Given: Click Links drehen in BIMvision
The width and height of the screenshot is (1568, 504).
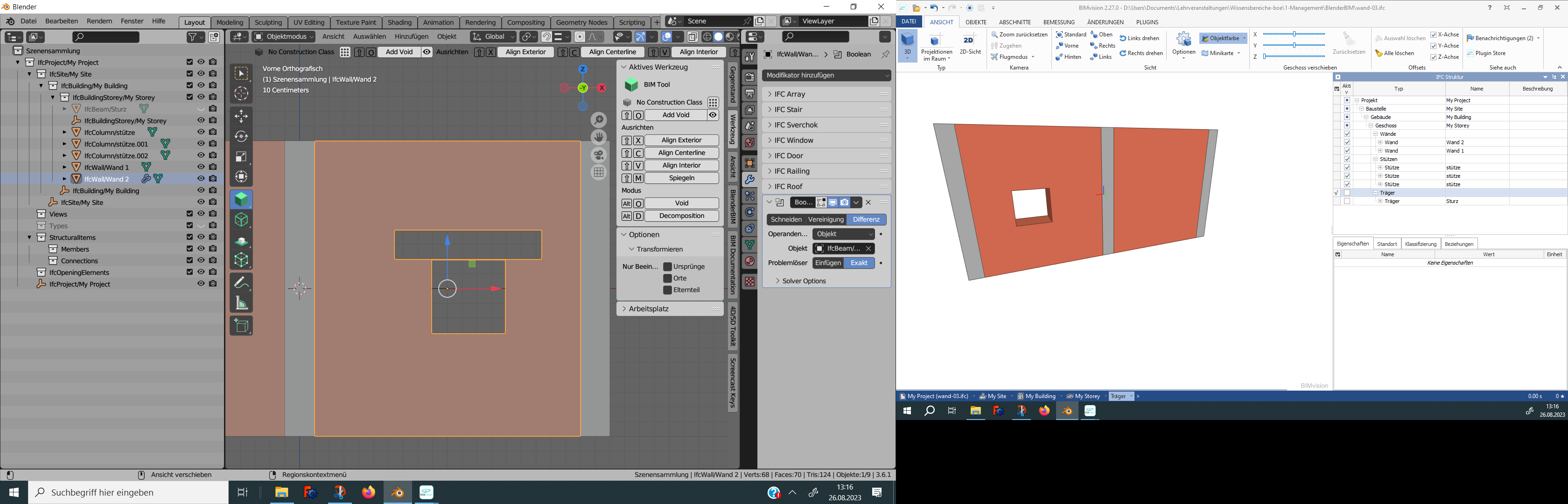Looking at the screenshot, I should point(1140,38).
